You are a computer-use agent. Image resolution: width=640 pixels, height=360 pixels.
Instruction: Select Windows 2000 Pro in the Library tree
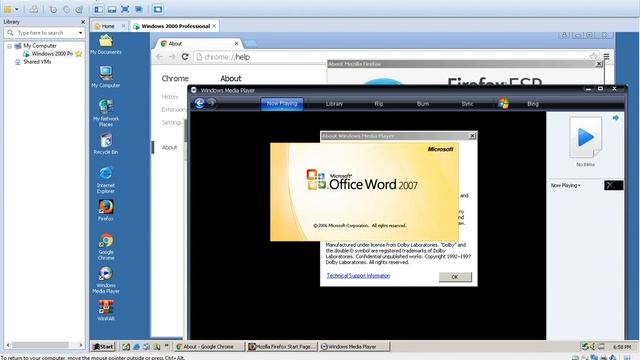coord(52,53)
